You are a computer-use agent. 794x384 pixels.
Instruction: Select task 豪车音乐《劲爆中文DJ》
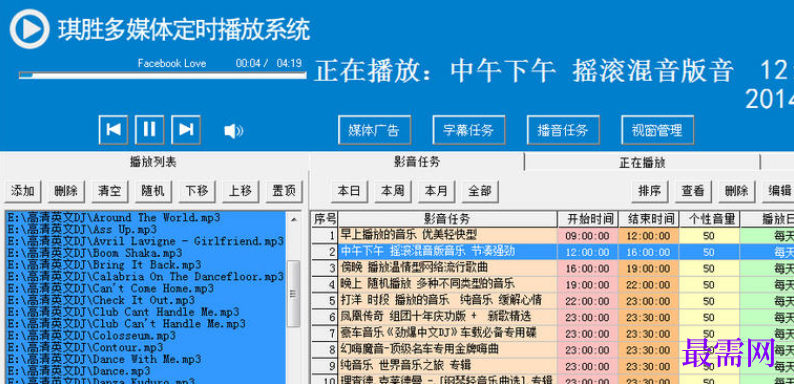[x=448, y=333]
